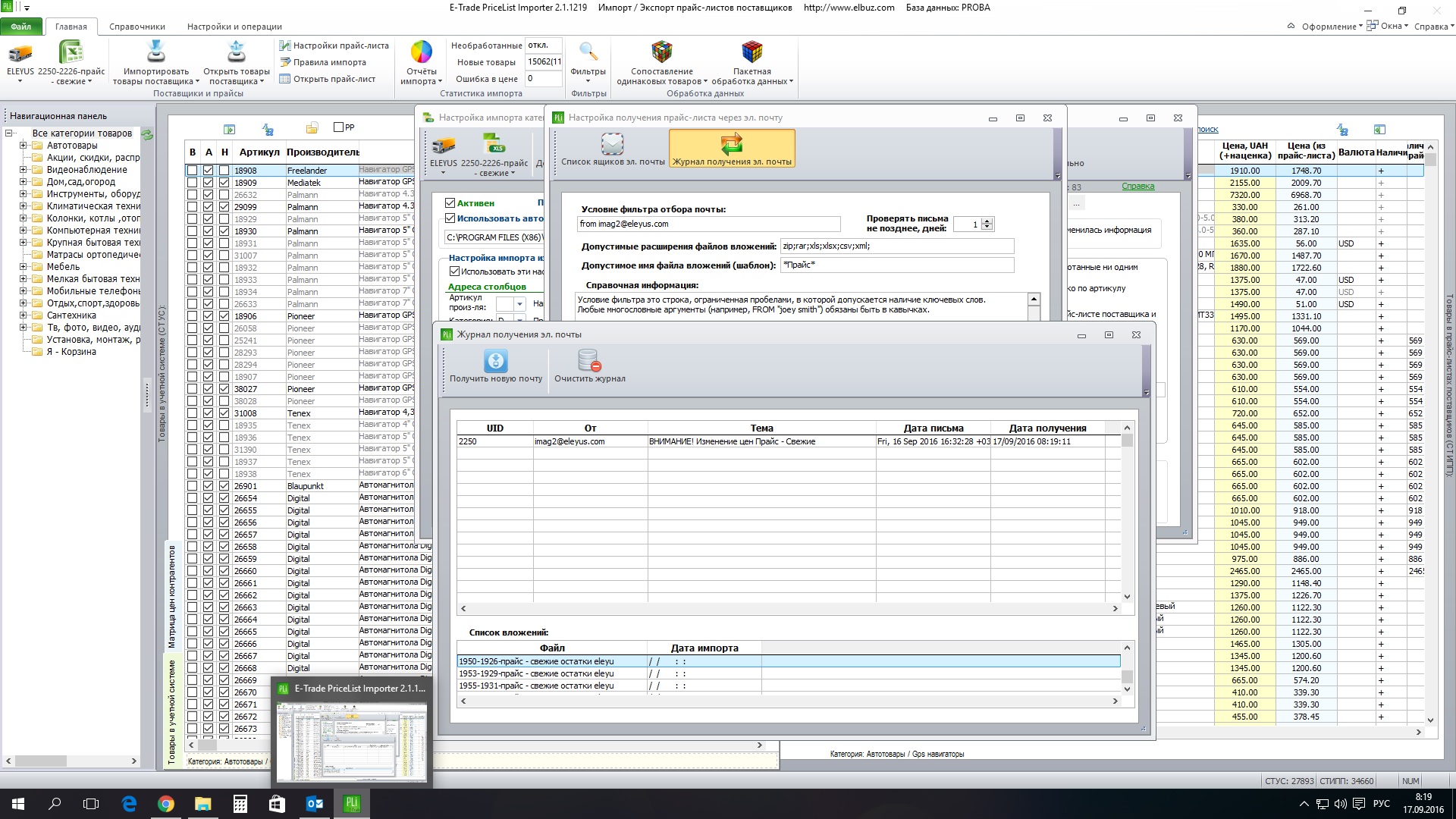
Task: Collapse the Все категории товаров root node
Action: (8, 133)
